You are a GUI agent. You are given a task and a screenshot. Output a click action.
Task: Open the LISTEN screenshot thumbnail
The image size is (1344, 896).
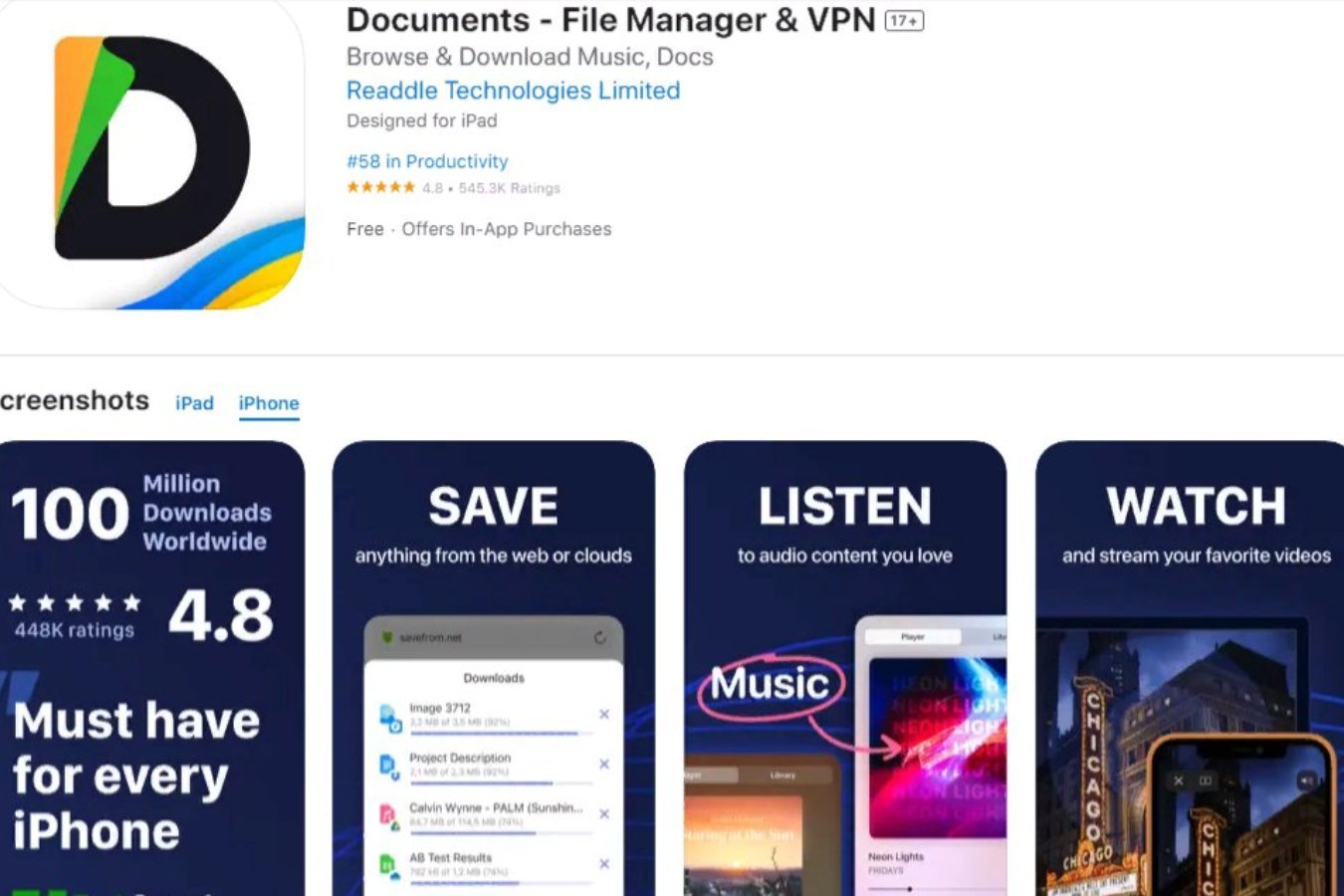[845, 668]
